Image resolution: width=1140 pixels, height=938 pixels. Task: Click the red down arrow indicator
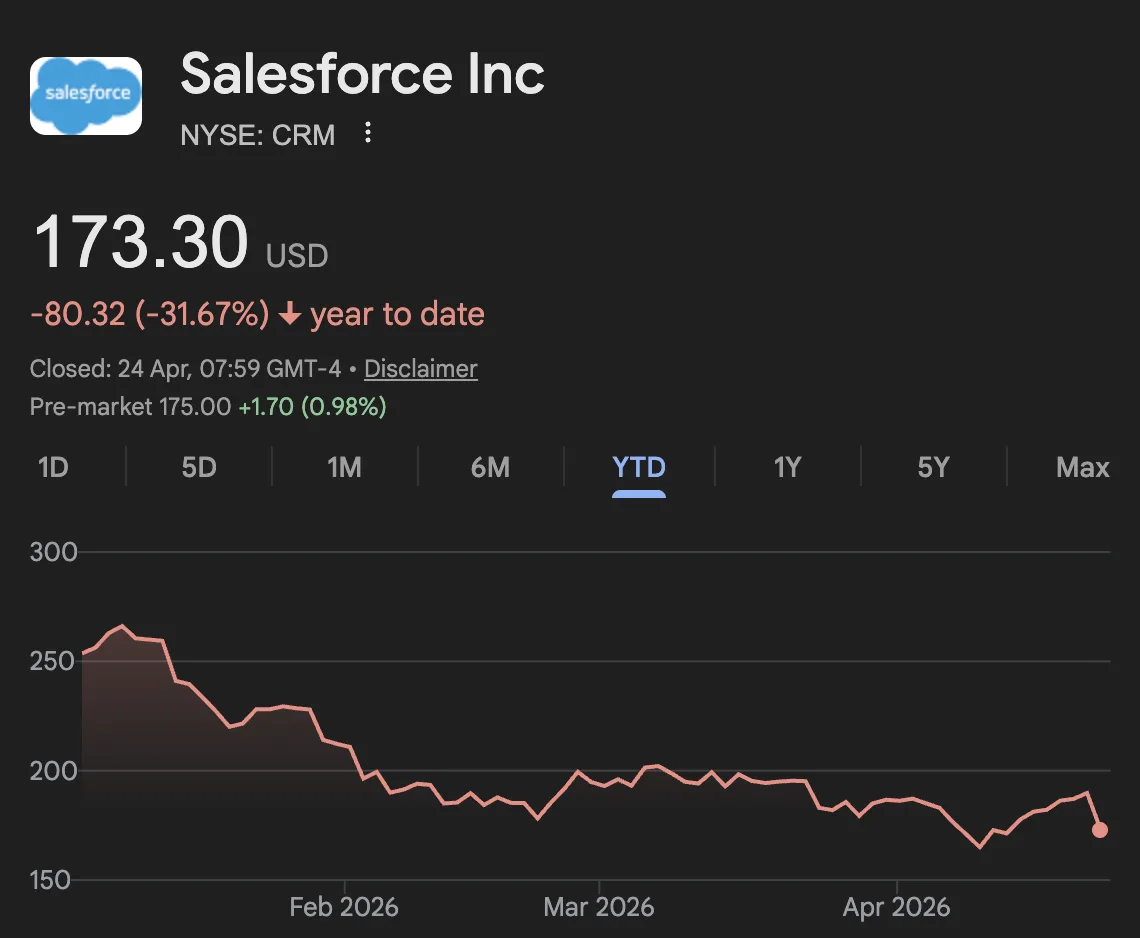coord(290,315)
